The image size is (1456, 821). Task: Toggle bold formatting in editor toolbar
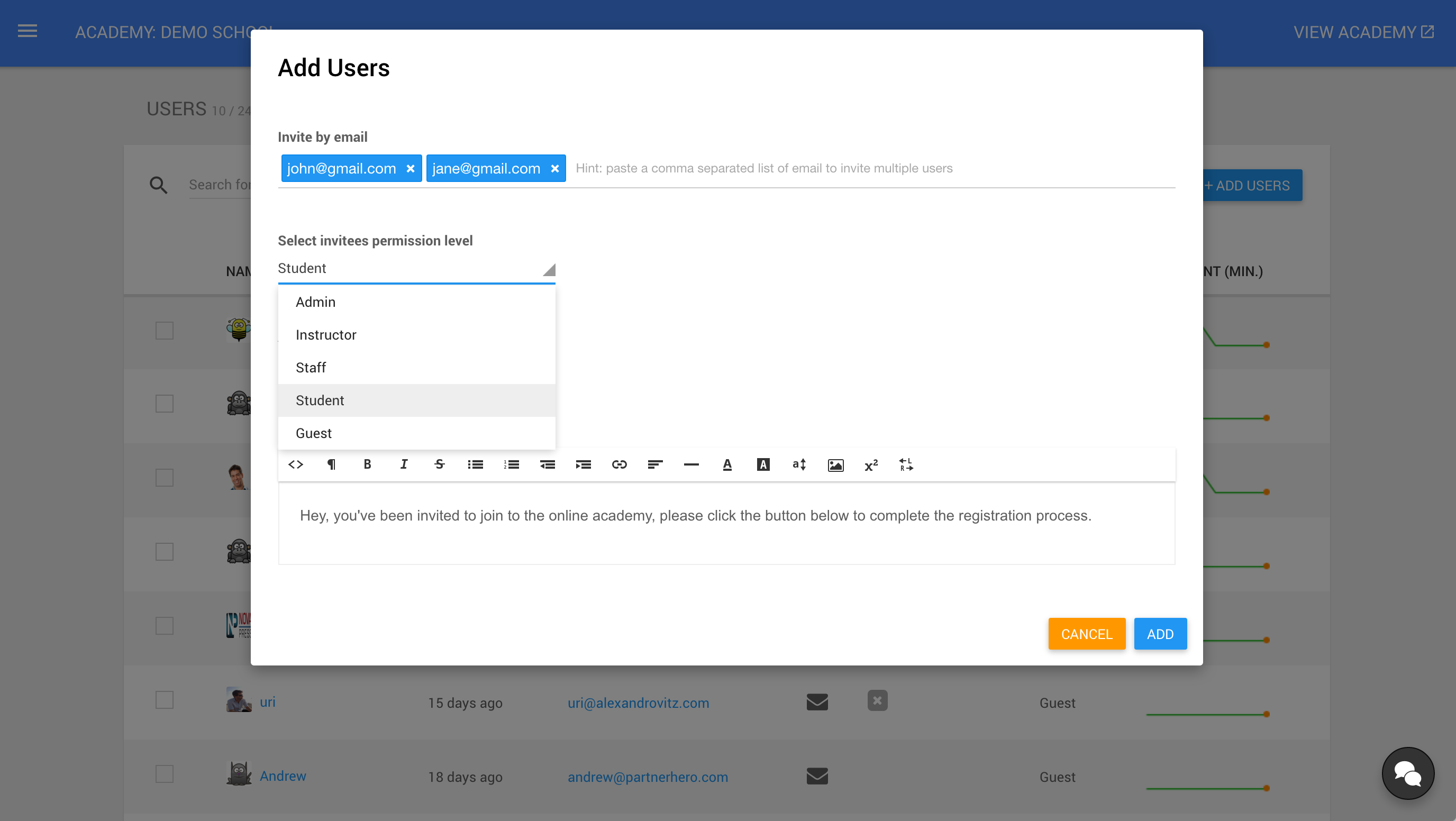367,464
